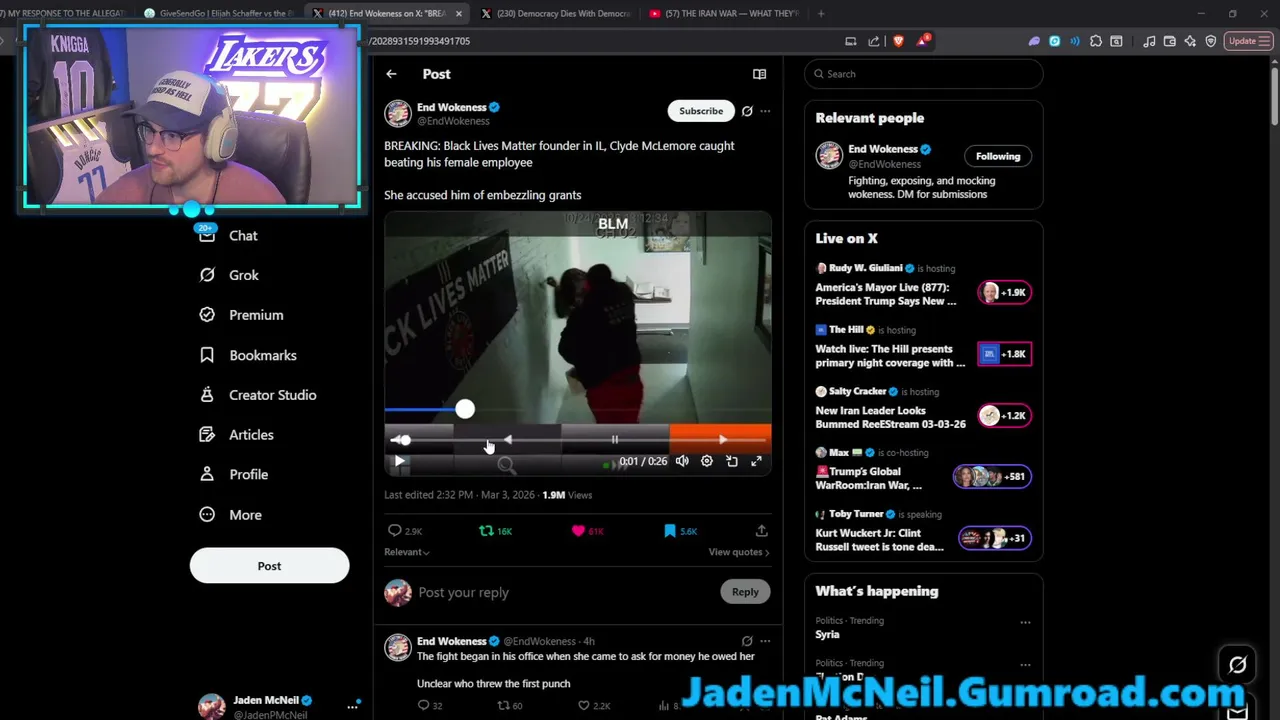Open Brave Shields lion icon
The image size is (1280, 720).
(898, 41)
